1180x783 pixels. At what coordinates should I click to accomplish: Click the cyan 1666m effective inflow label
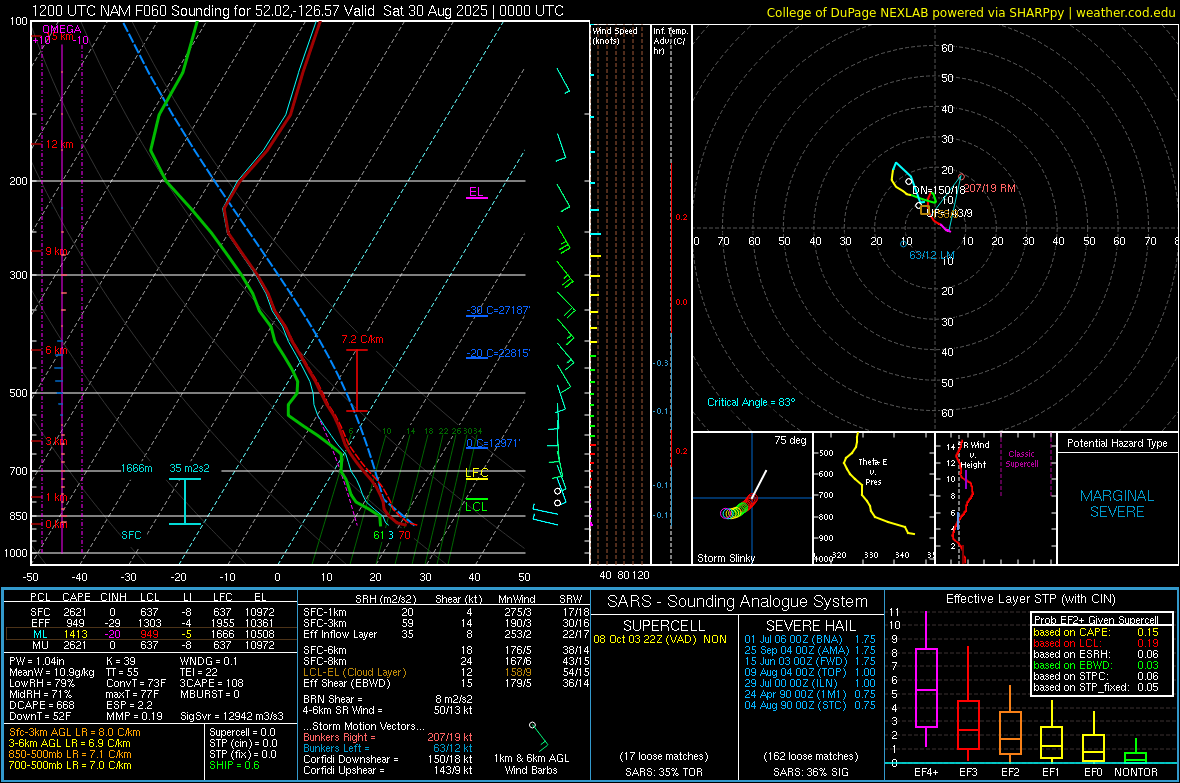[x=136, y=468]
